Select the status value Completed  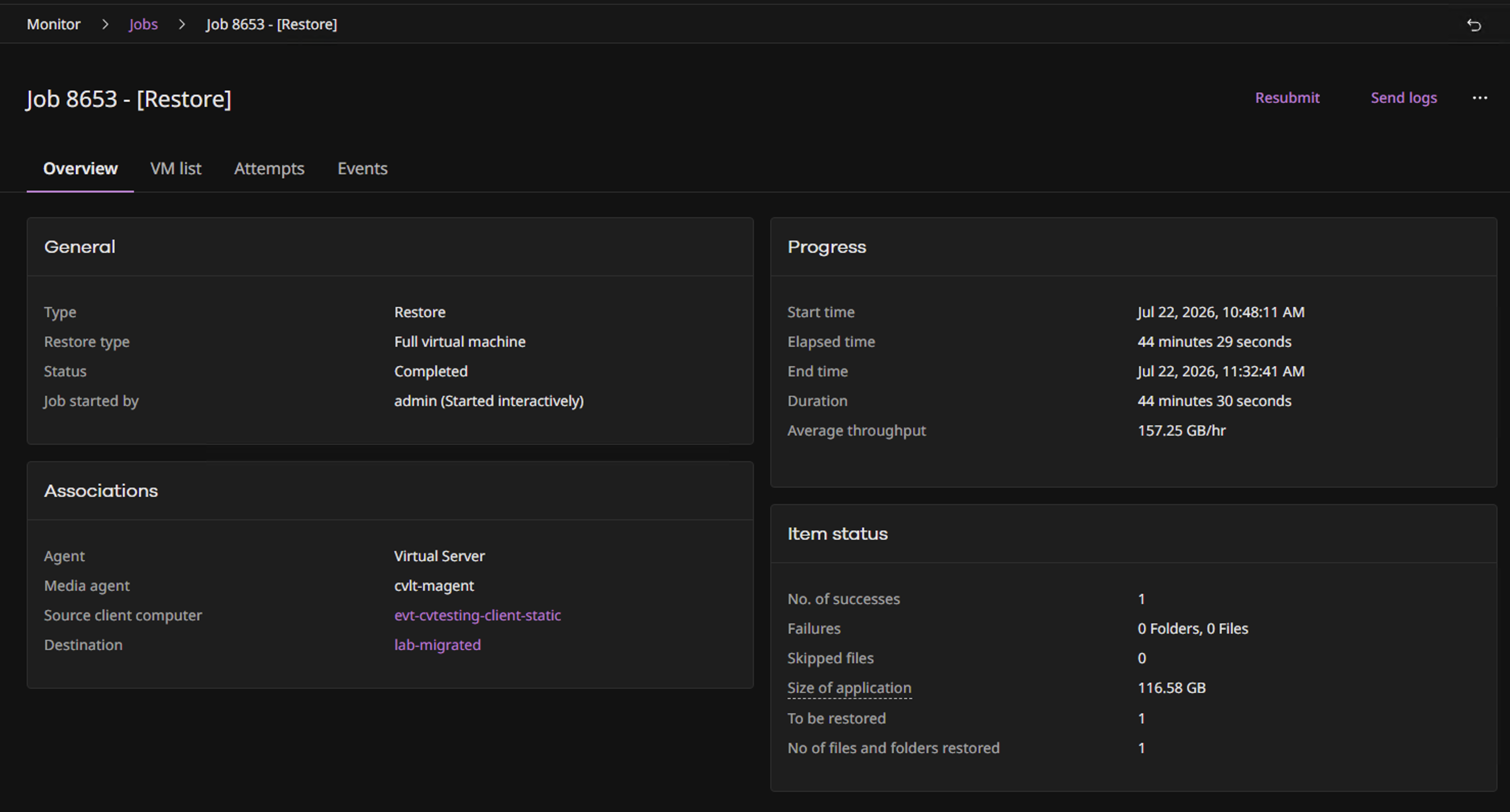431,371
